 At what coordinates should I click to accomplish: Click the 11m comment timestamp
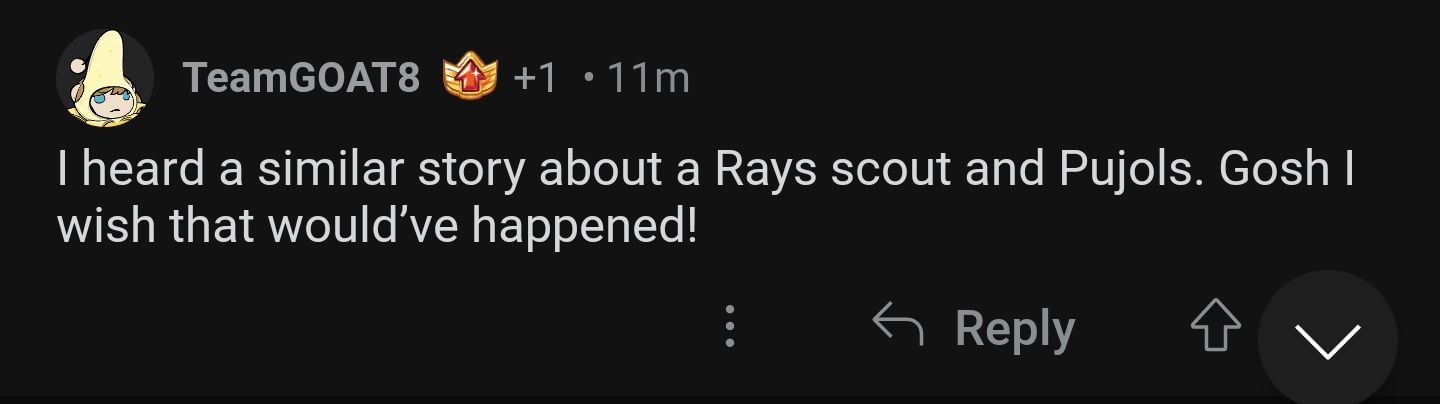(647, 78)
